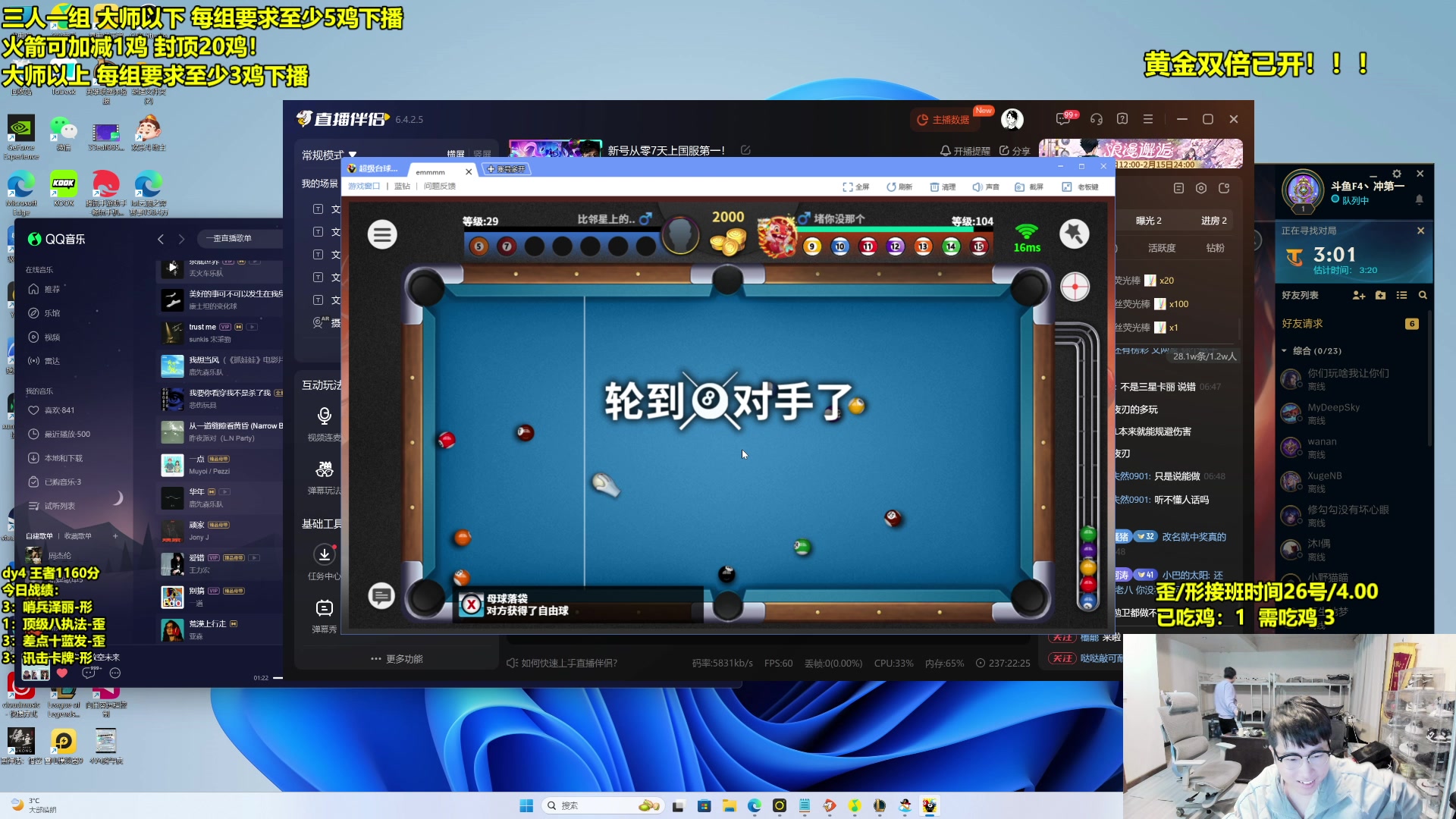The height and width of the screenshot is (819, 1456).
Task: Click 全屏 fullscreen in game window toolbar
Action: click(856, 187)
